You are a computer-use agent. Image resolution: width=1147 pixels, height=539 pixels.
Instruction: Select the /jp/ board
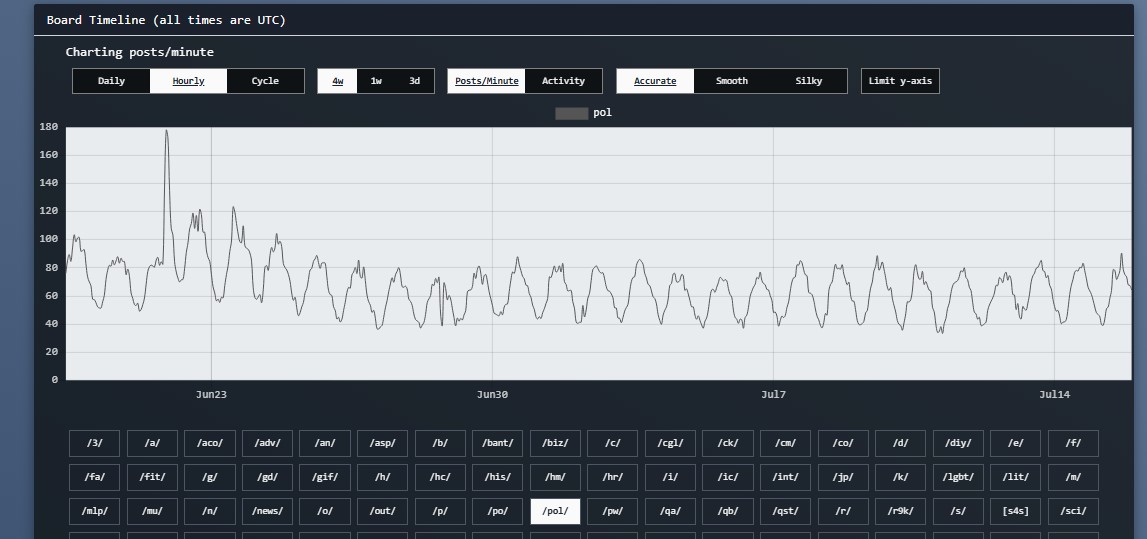click(843, 478)
